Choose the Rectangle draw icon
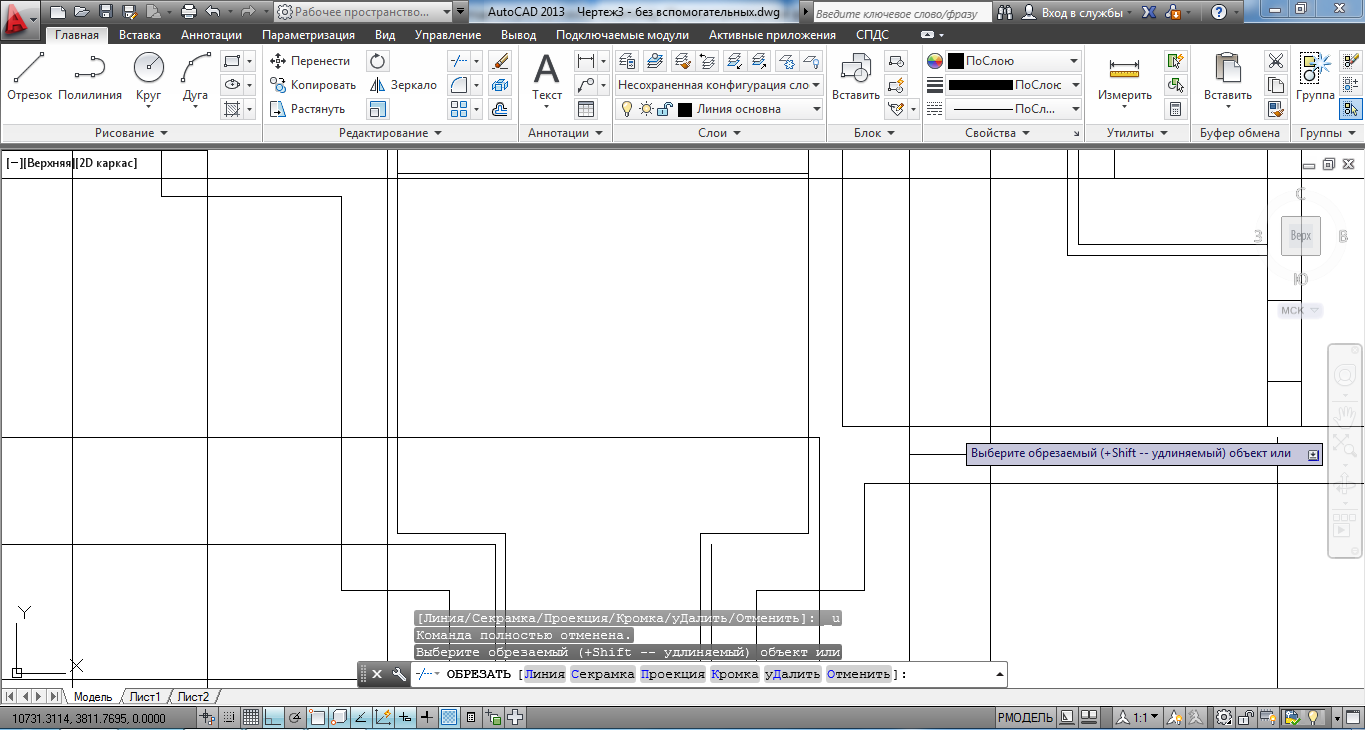1365x730 pixels. (232, 61)
